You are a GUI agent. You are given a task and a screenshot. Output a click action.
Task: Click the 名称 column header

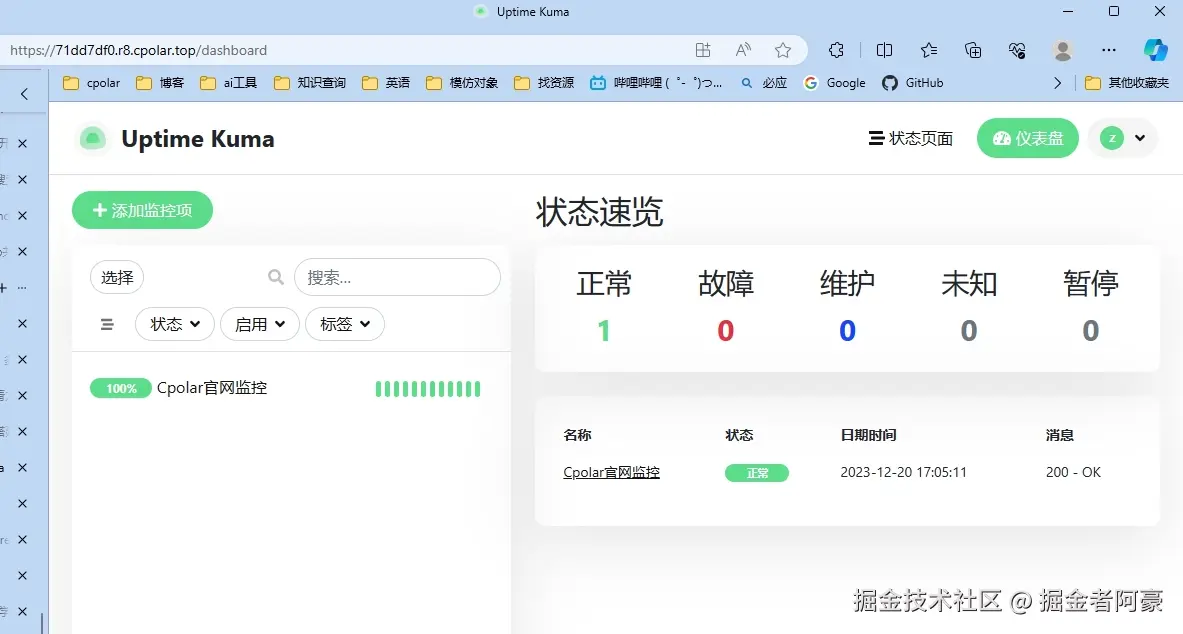tap(577, 435)
